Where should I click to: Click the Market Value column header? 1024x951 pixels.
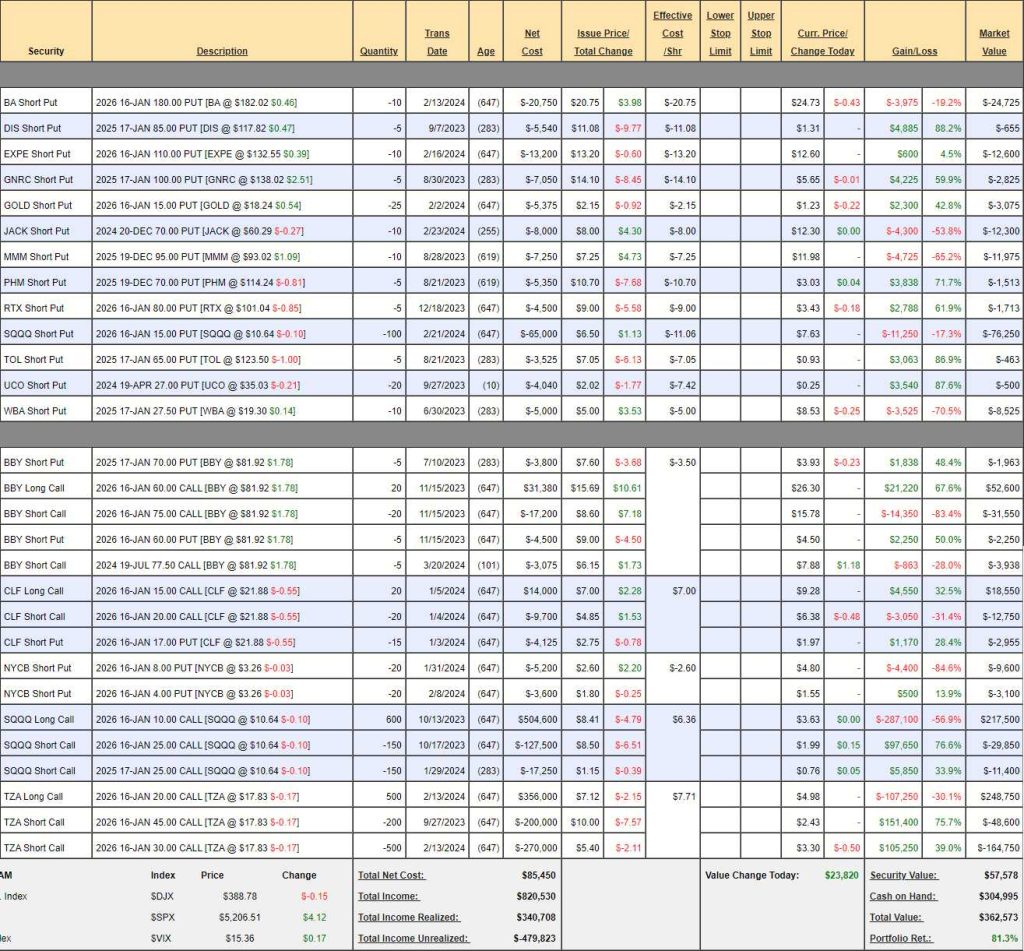[x=994, y=42]
